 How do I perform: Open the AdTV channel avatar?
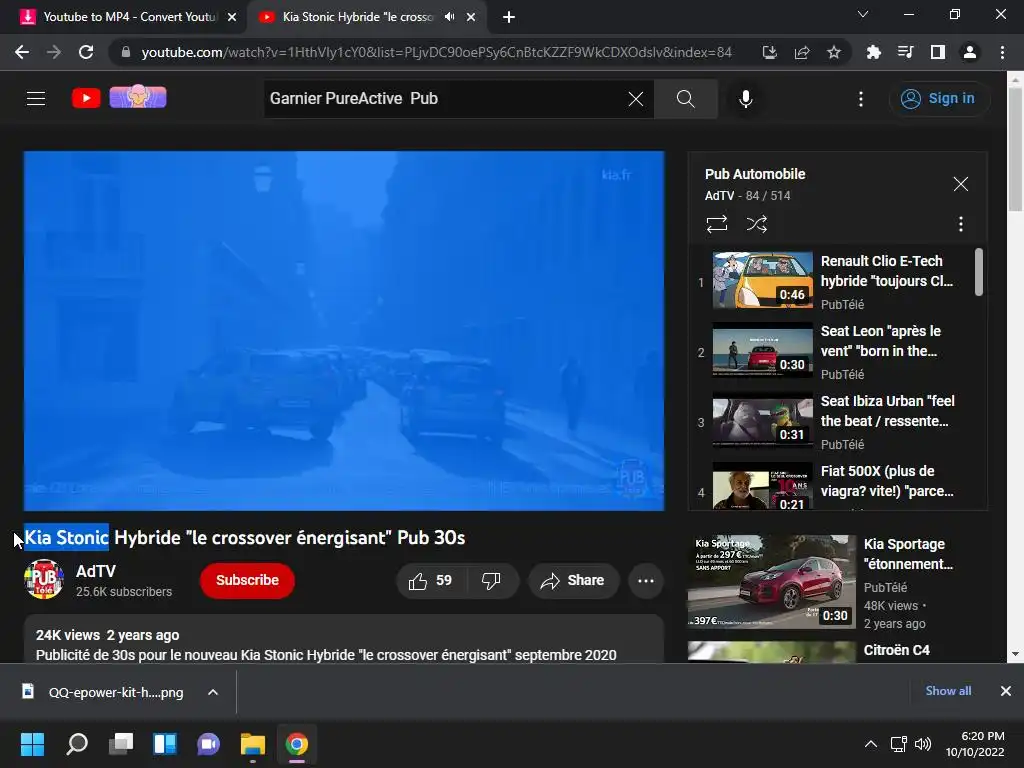44,579
